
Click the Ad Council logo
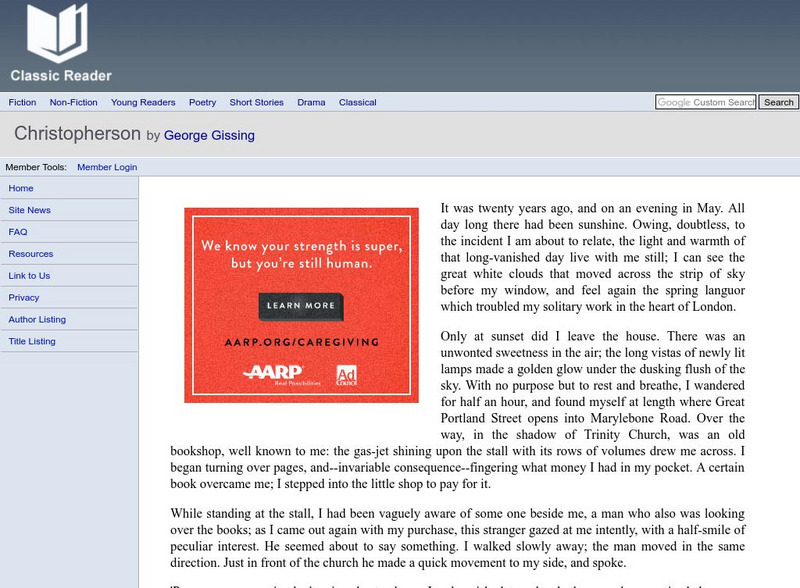[x=346, y=375]
